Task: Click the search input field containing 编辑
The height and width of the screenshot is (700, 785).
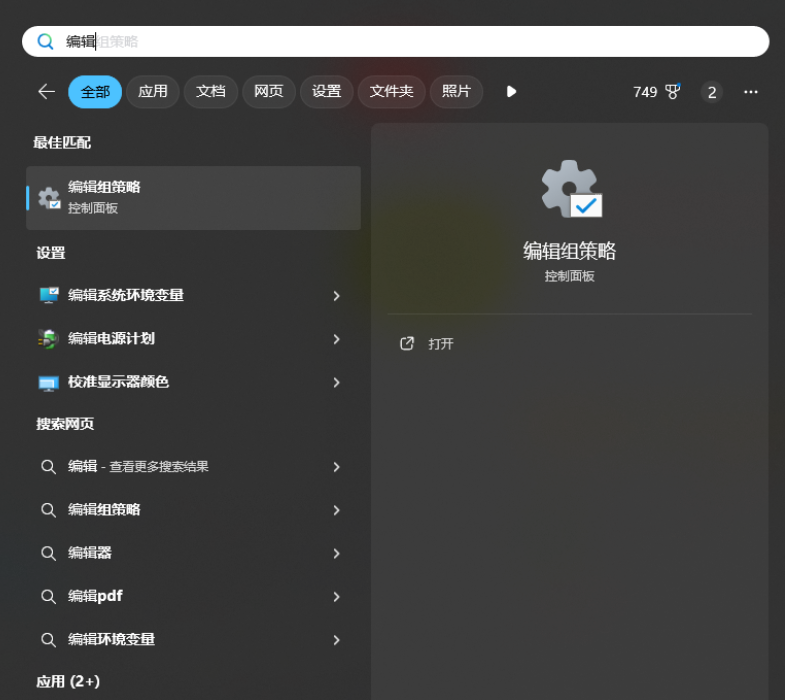Action: (396, 42)
